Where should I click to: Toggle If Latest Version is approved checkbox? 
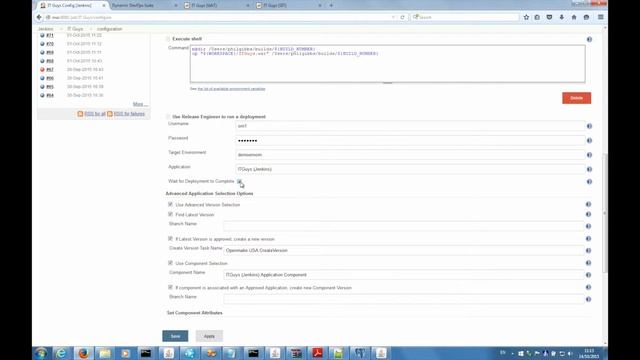(x=170, y=238)
